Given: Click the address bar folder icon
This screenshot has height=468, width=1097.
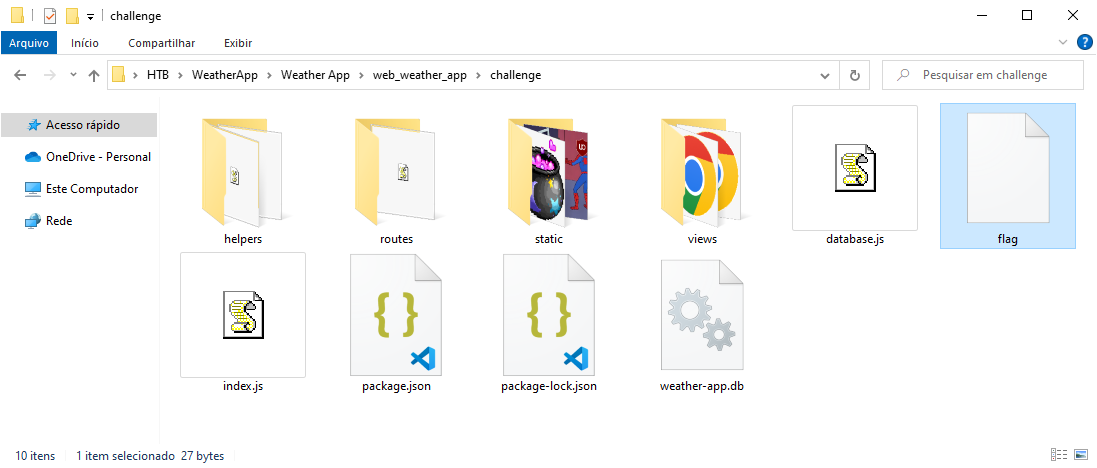Looking at the screenshot, I should pos(118,75).
